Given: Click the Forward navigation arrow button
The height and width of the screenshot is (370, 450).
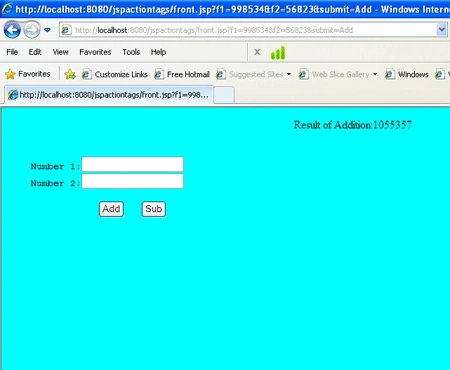Looking at the screenshot, I should (32, 30).
